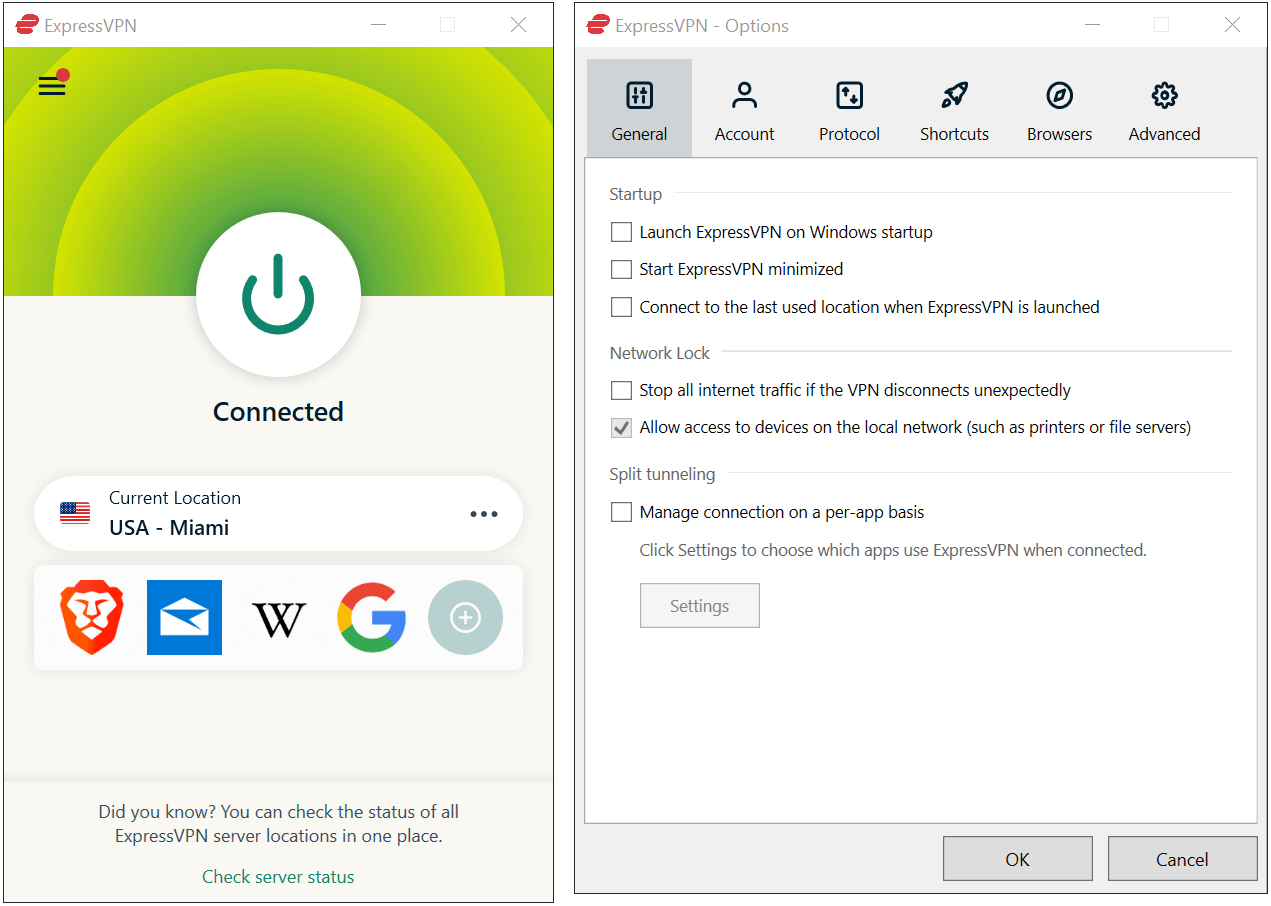Switch to the Browsers tab
Image resolution: width=1271 pixels, height=906 pixels.
click(1059, 108)
